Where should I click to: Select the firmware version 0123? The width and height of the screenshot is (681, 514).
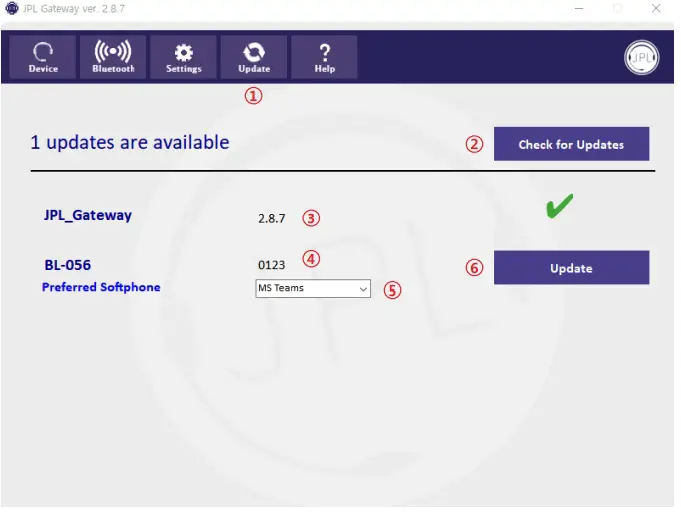(x=271, y=265)
